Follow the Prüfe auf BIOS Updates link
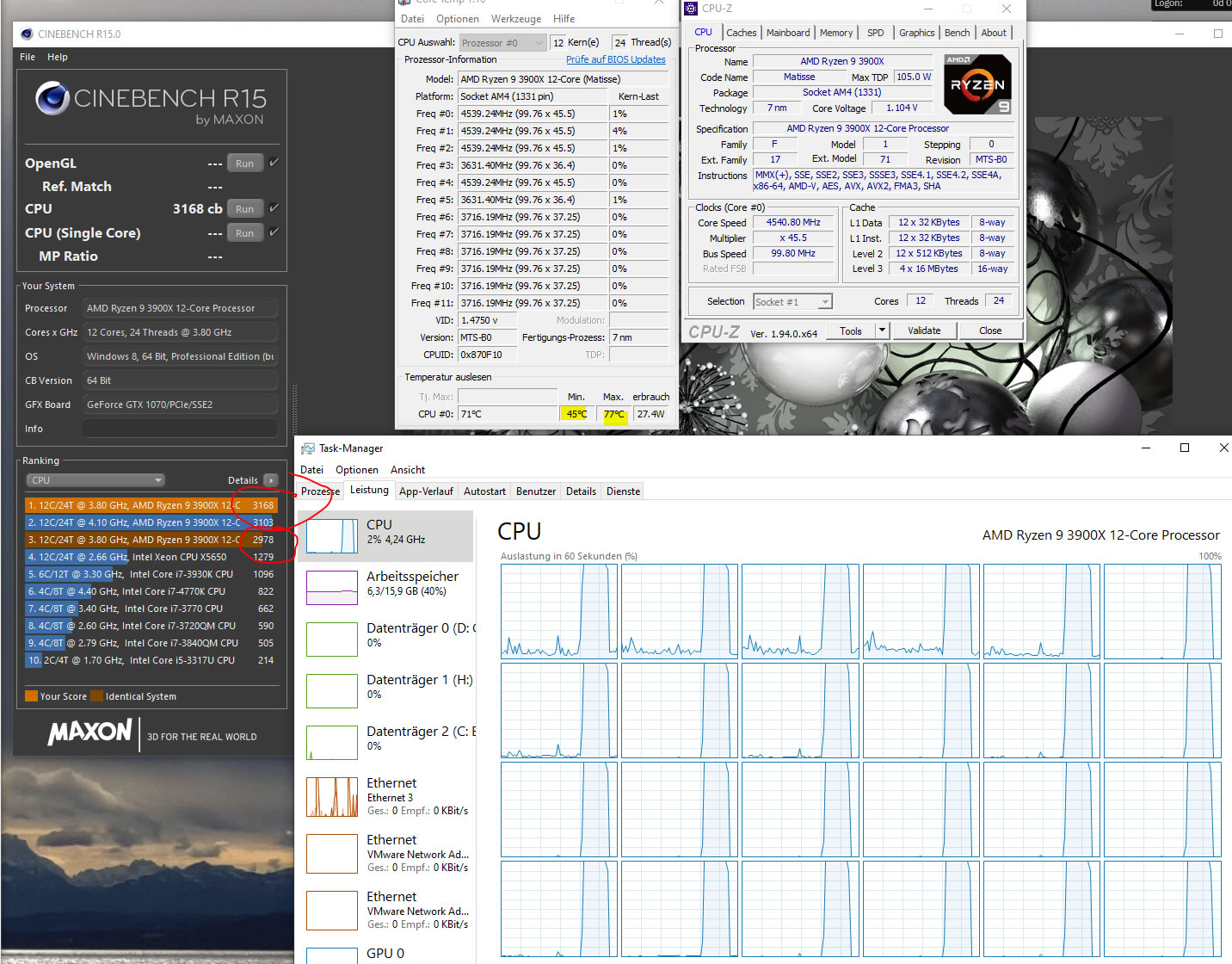Image resolution: width=1232 pixels, height=964 pixels. click(x=615, y=59)
